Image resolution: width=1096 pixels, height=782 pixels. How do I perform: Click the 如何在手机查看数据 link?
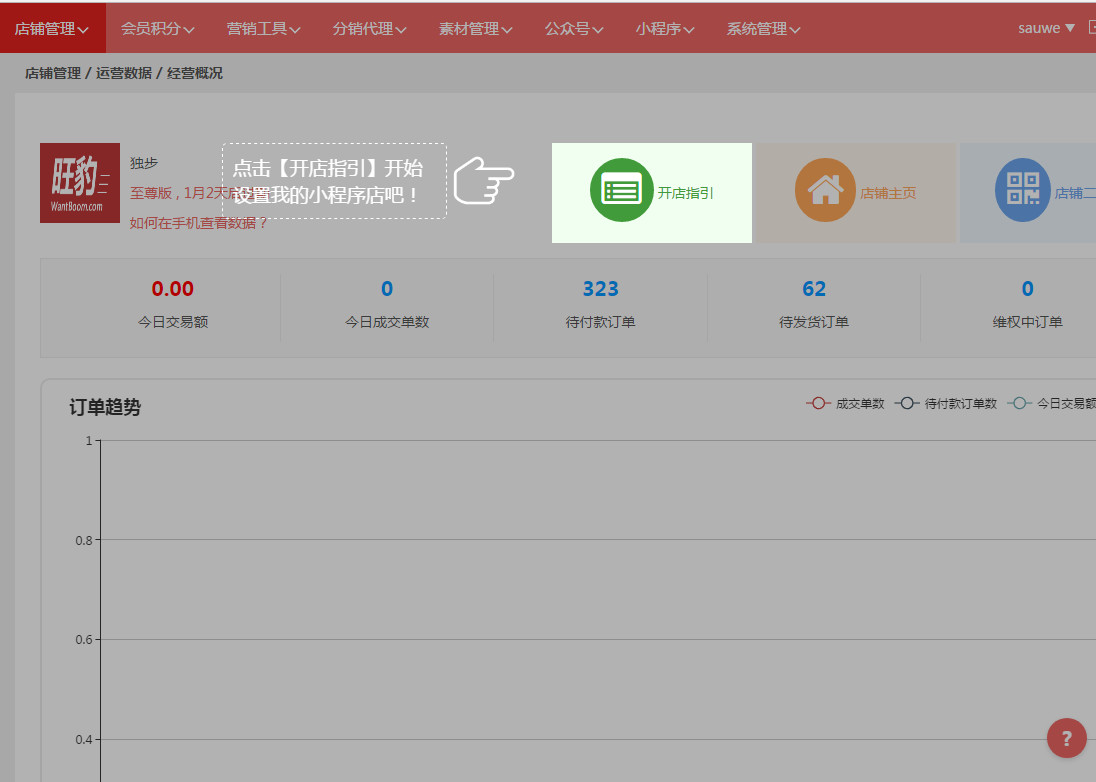tap(199, 223)
